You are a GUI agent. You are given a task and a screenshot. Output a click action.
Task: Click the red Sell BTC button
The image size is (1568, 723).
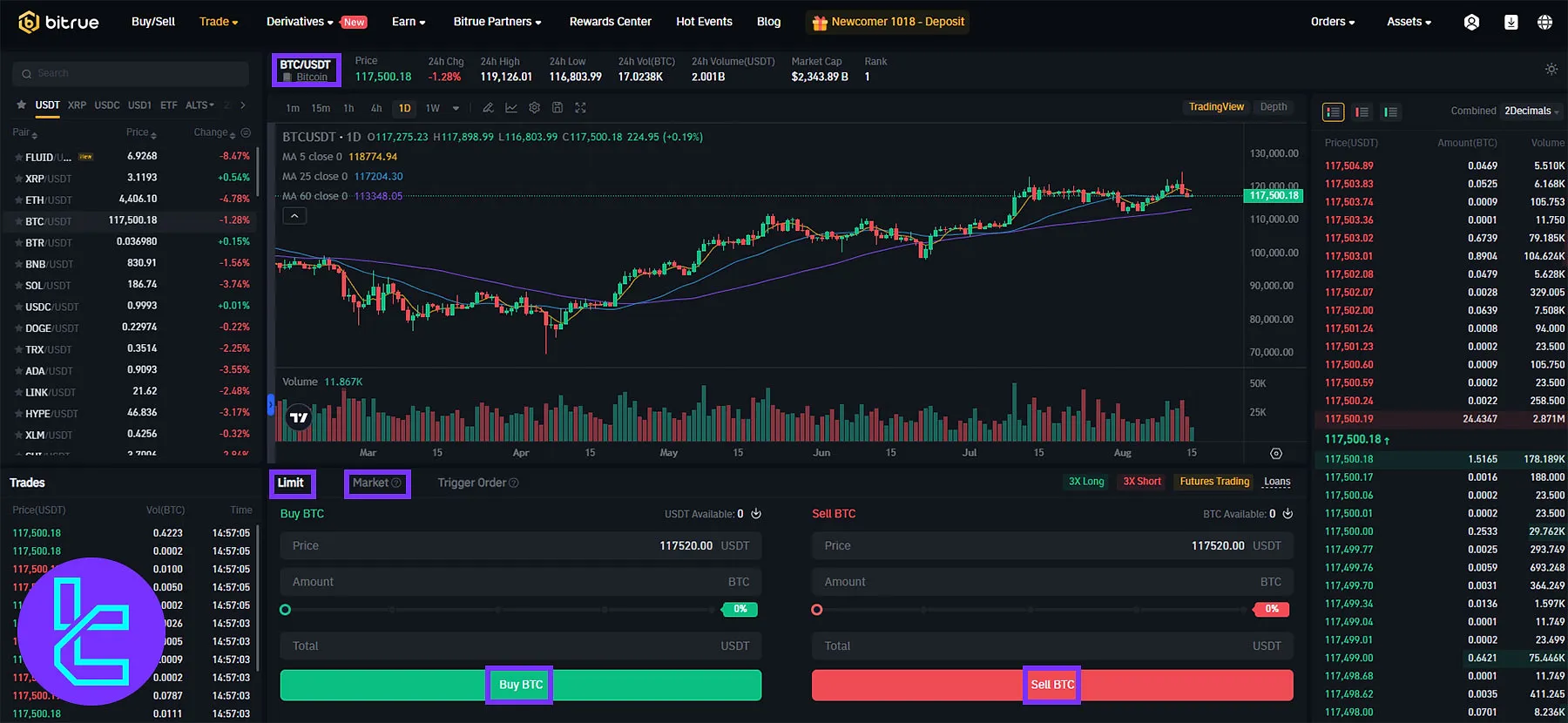1052,685
